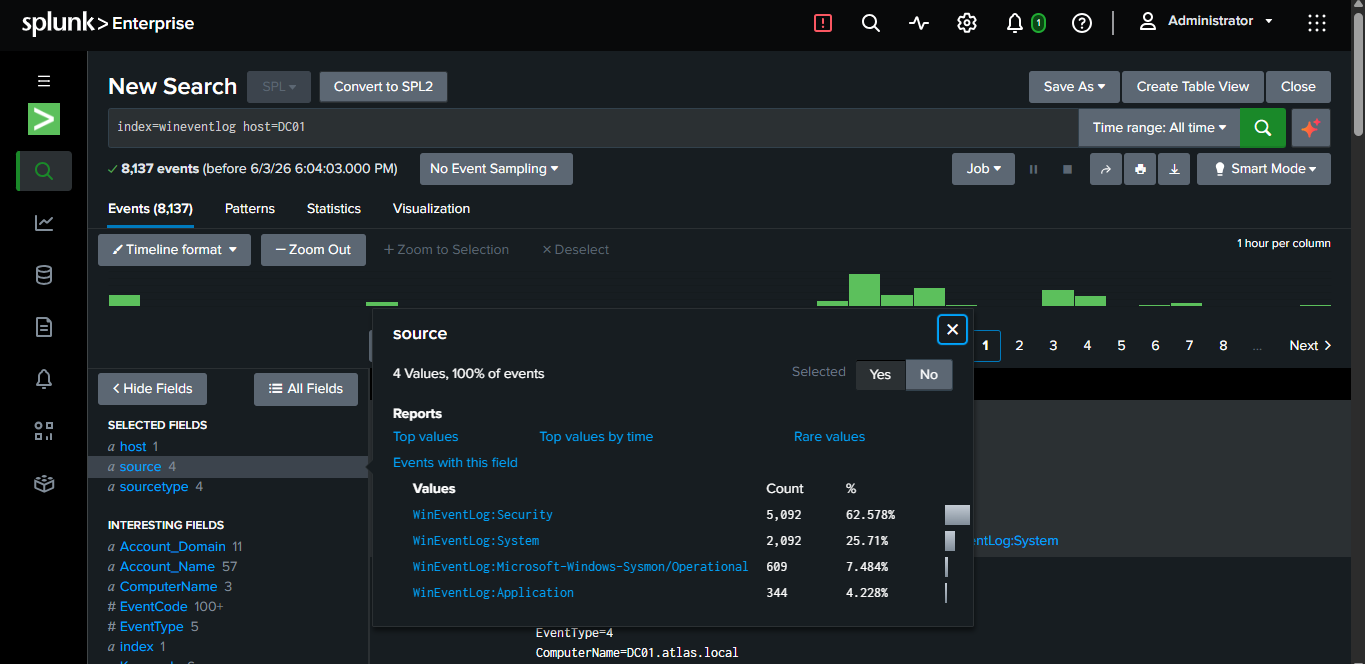This screenshot has width=1365, height=664.
Task: Click the share job arrow icon
Action: (x=1106, y=169)
